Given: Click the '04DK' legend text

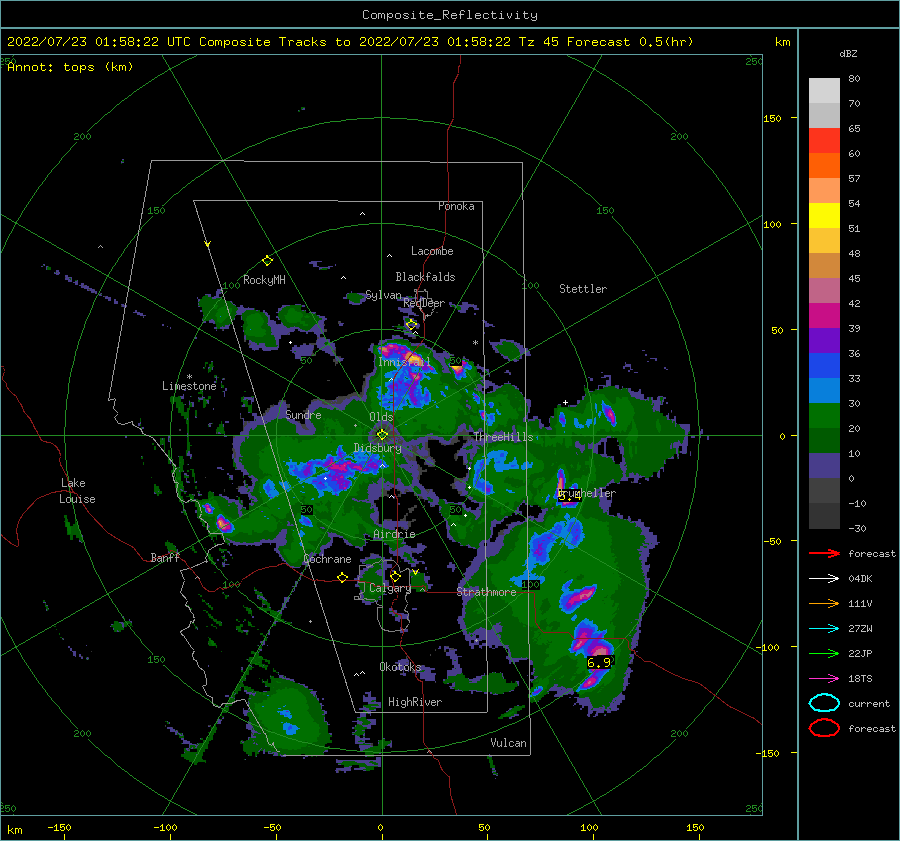Looking at the screenshot, I should (x=860, y=579).
